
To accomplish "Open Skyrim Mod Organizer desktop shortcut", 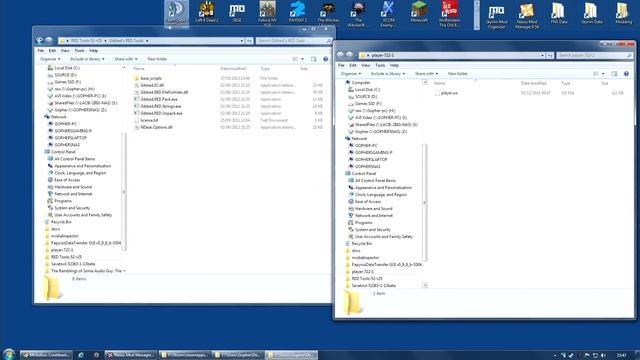I will [496, 16].
